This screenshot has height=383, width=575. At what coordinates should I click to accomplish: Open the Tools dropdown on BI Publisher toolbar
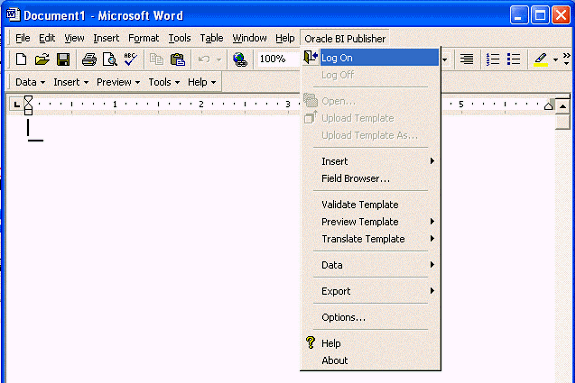[164, 82]
